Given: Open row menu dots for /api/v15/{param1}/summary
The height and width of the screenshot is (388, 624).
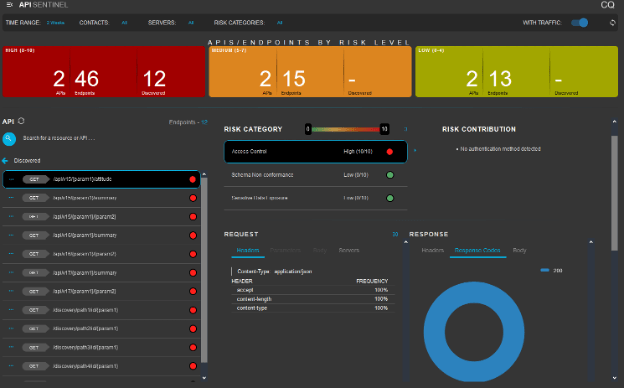Looking at the screenshot, I should [11, 198].
